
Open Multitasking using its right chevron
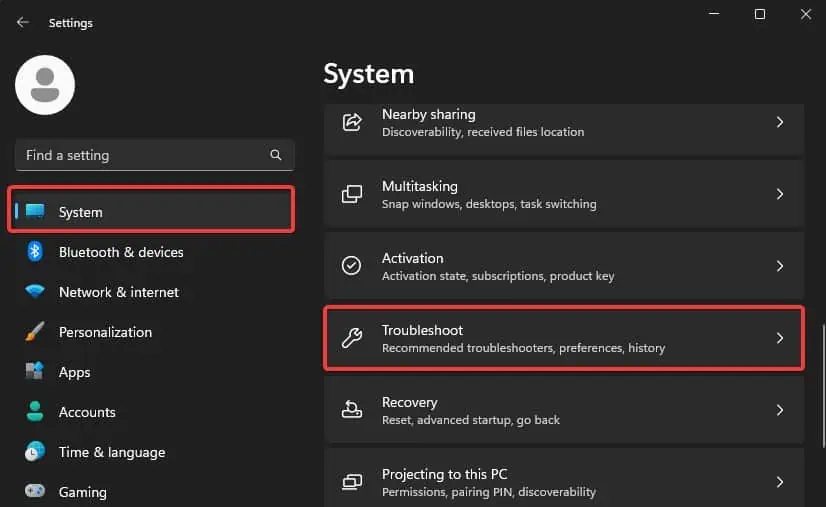click(x=780, y=194)
